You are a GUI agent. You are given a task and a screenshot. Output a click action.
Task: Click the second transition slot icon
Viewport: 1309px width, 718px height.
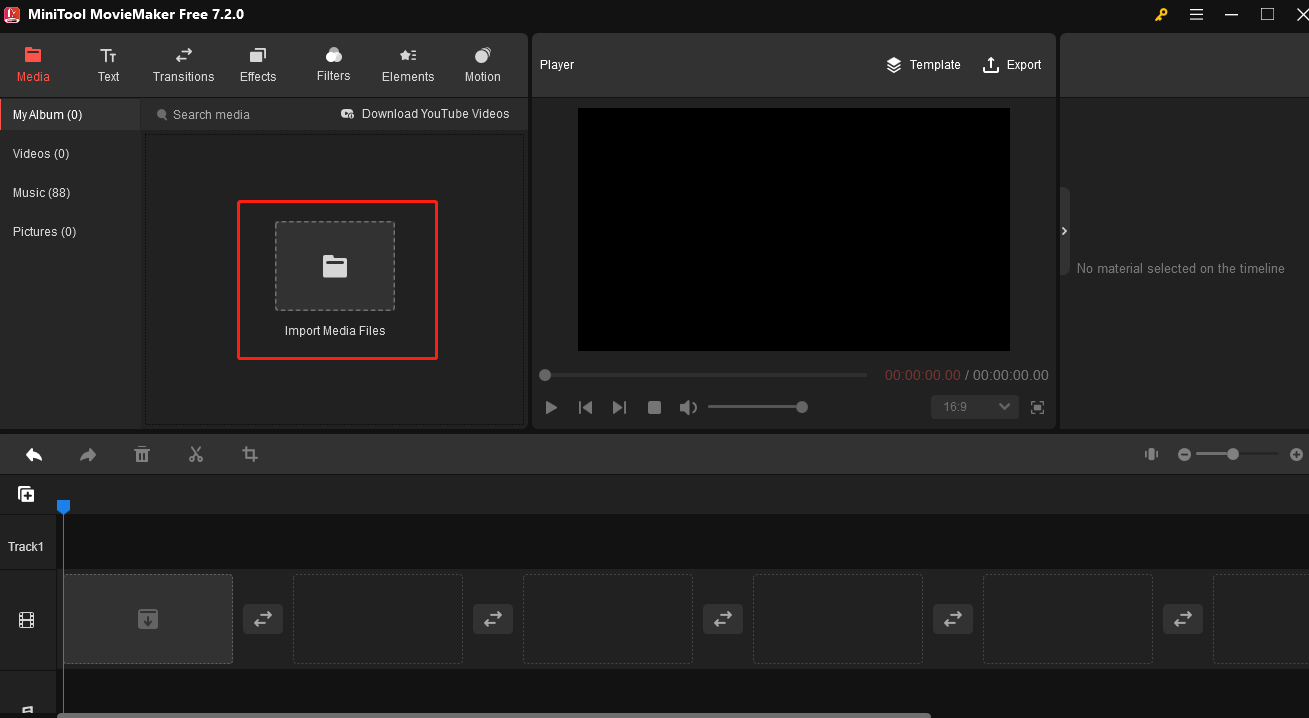(x=493, y=619)
